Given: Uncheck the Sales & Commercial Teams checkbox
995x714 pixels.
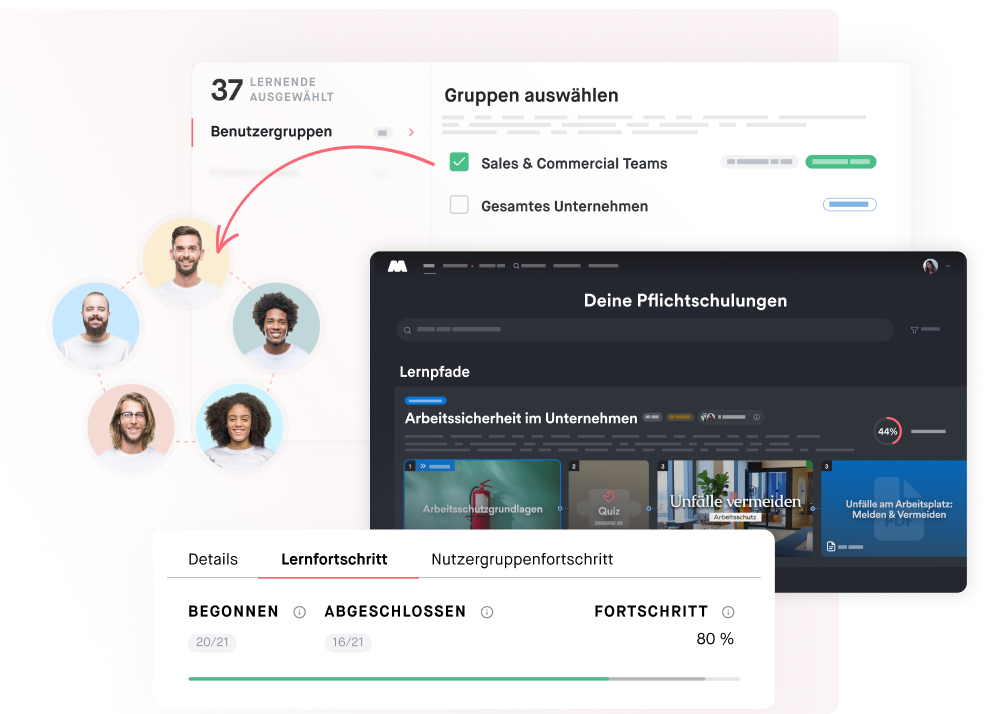Looking at the screenshot, I should coord(459,161).
